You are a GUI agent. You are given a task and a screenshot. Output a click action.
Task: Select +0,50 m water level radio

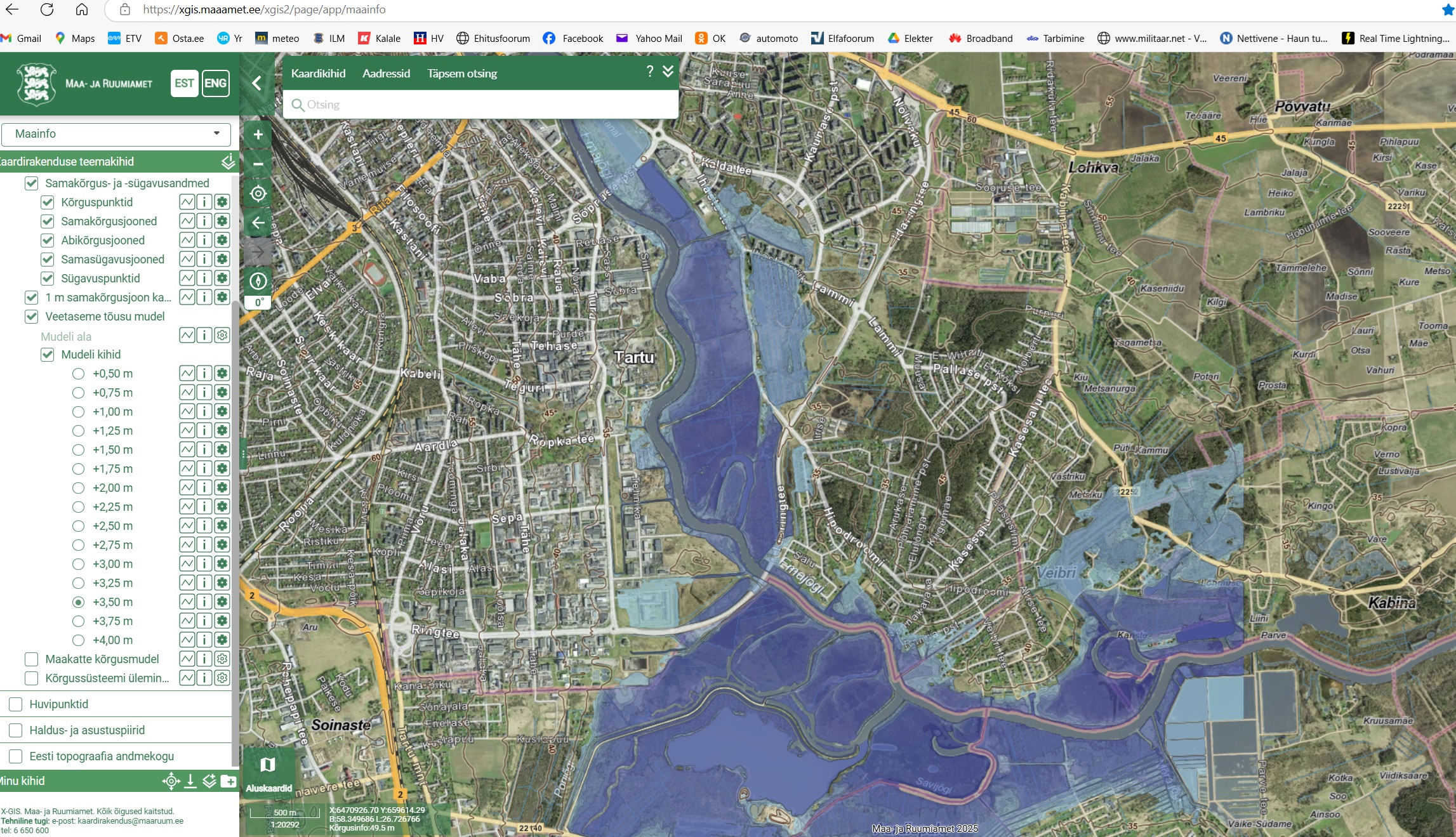coord(78,374)
